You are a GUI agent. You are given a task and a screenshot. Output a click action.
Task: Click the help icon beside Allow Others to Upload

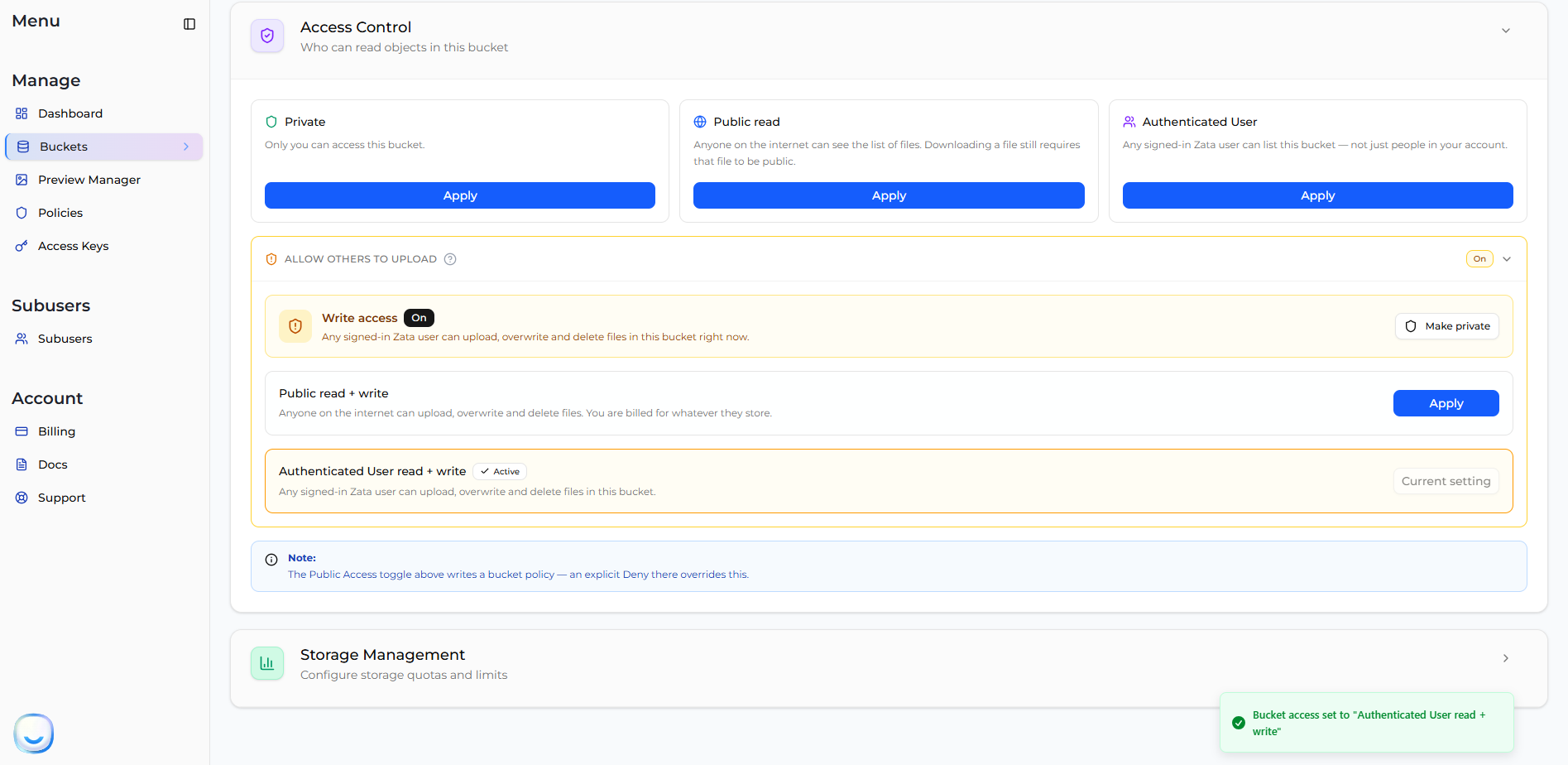450,259
